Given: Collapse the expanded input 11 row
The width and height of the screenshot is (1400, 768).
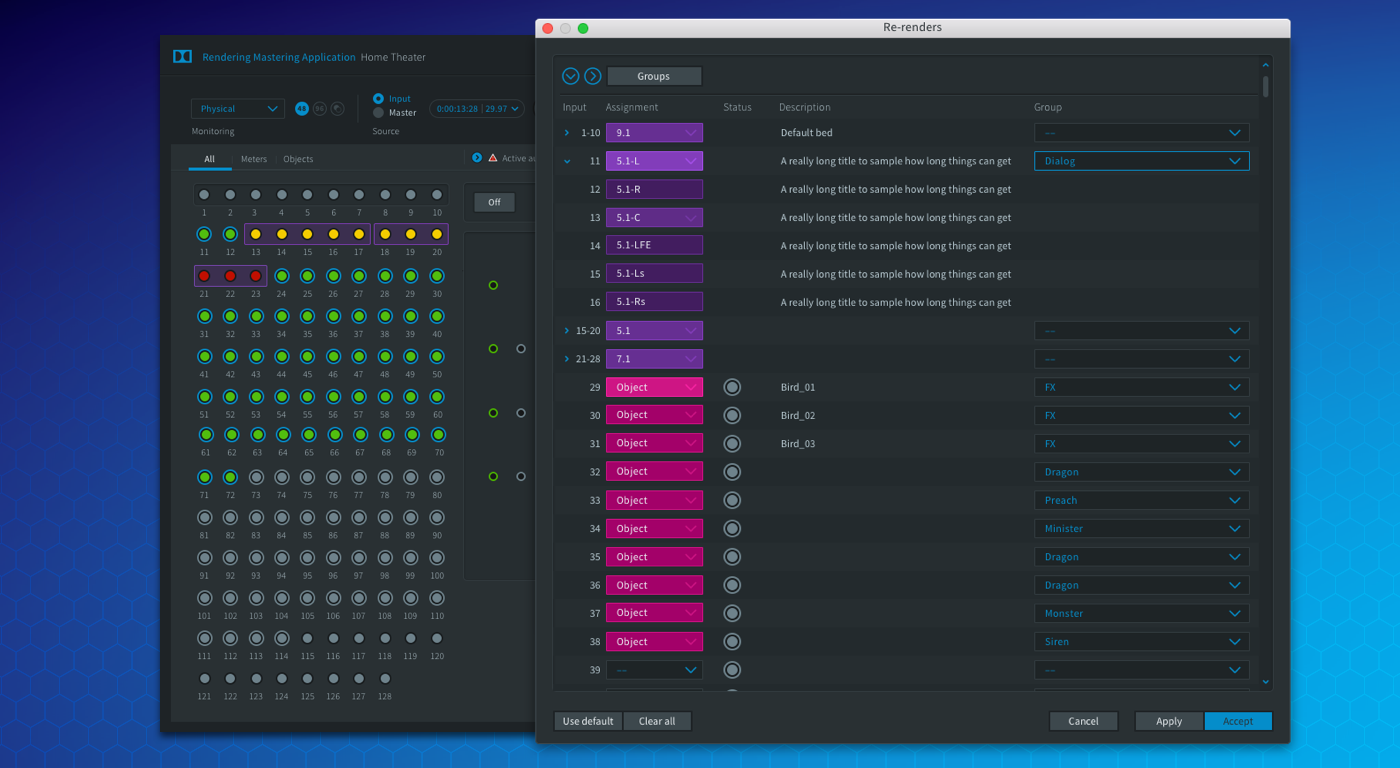Looking at the screenshot, I should point(567,161).
